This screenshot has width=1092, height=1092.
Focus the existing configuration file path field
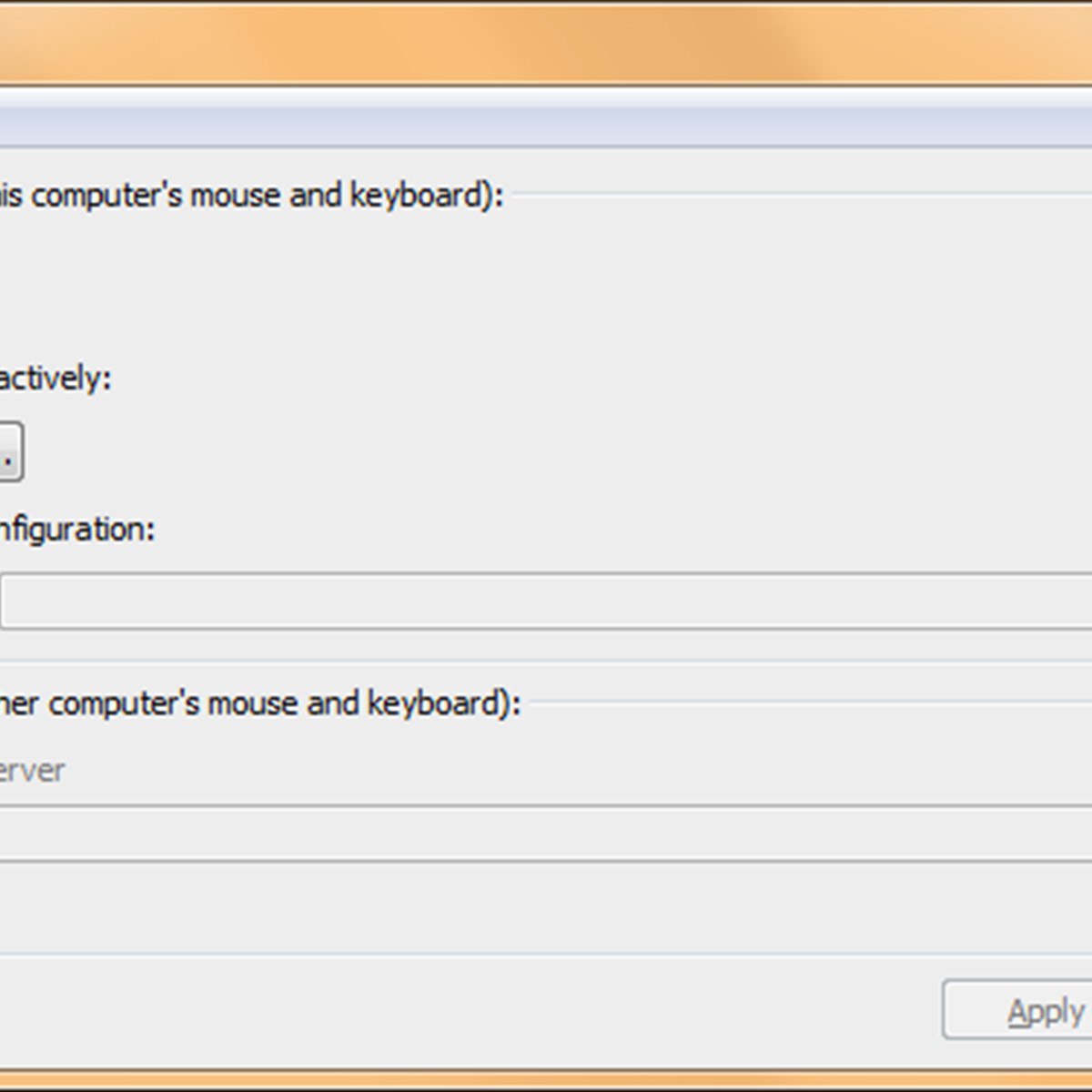(546, 600)
